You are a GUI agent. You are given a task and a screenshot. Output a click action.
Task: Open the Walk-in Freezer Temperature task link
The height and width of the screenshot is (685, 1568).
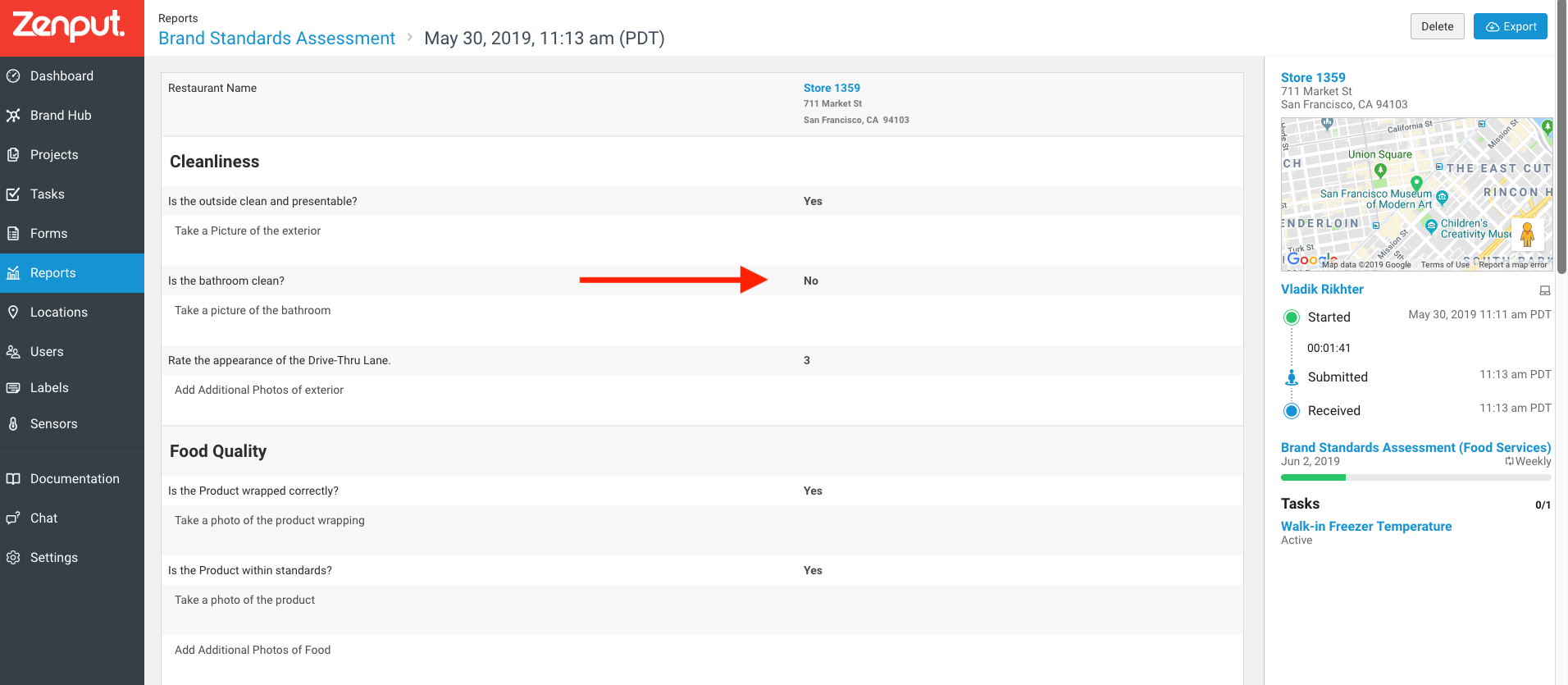click(x=1366, y=527)
